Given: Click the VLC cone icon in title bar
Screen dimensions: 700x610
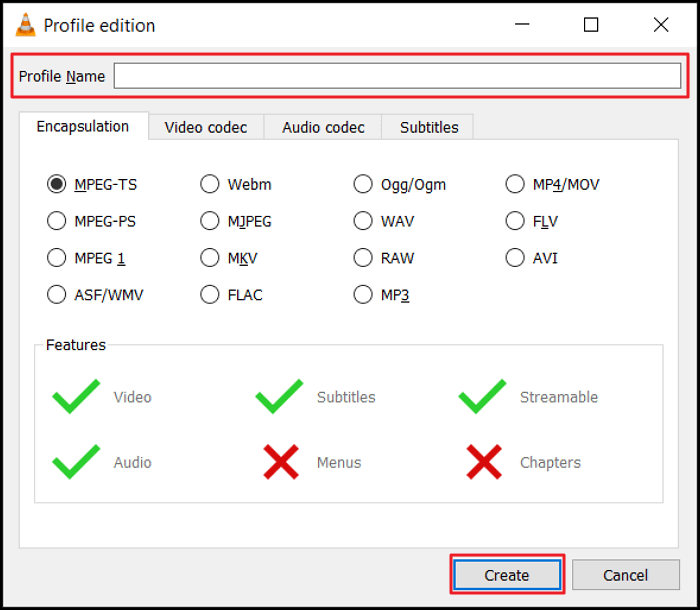Looking at the screenshot, I should click(26, 25).
